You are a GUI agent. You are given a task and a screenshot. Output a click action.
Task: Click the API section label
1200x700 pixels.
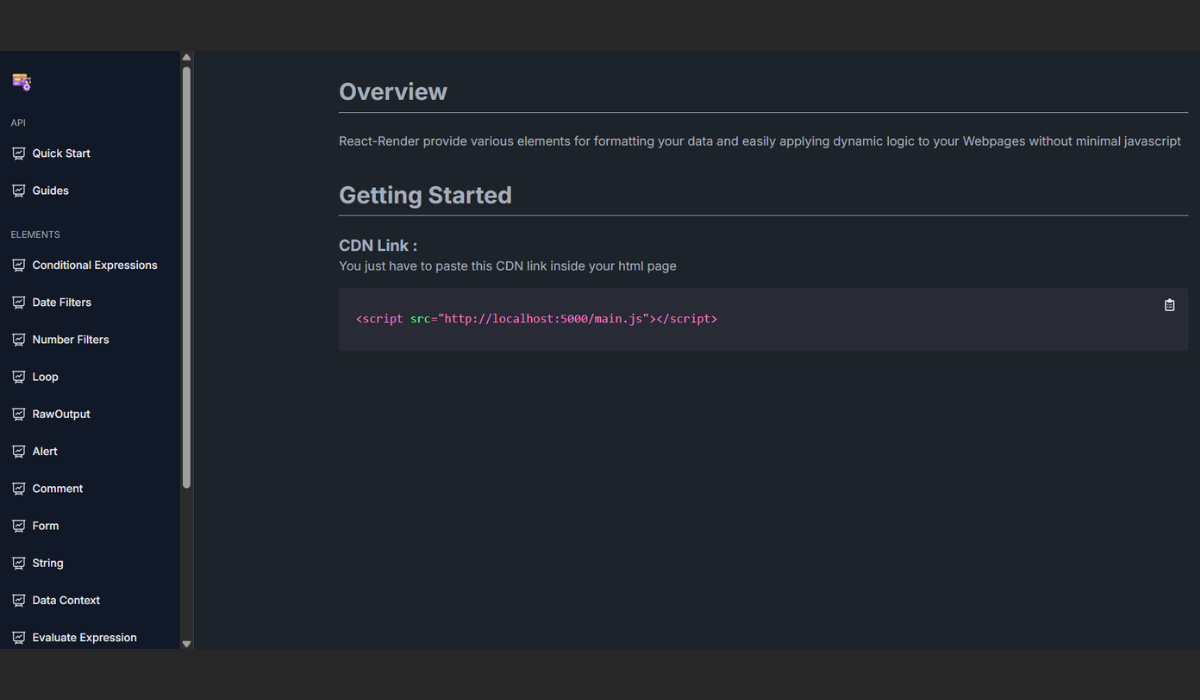pyautogui.click(x=18, y=123)
